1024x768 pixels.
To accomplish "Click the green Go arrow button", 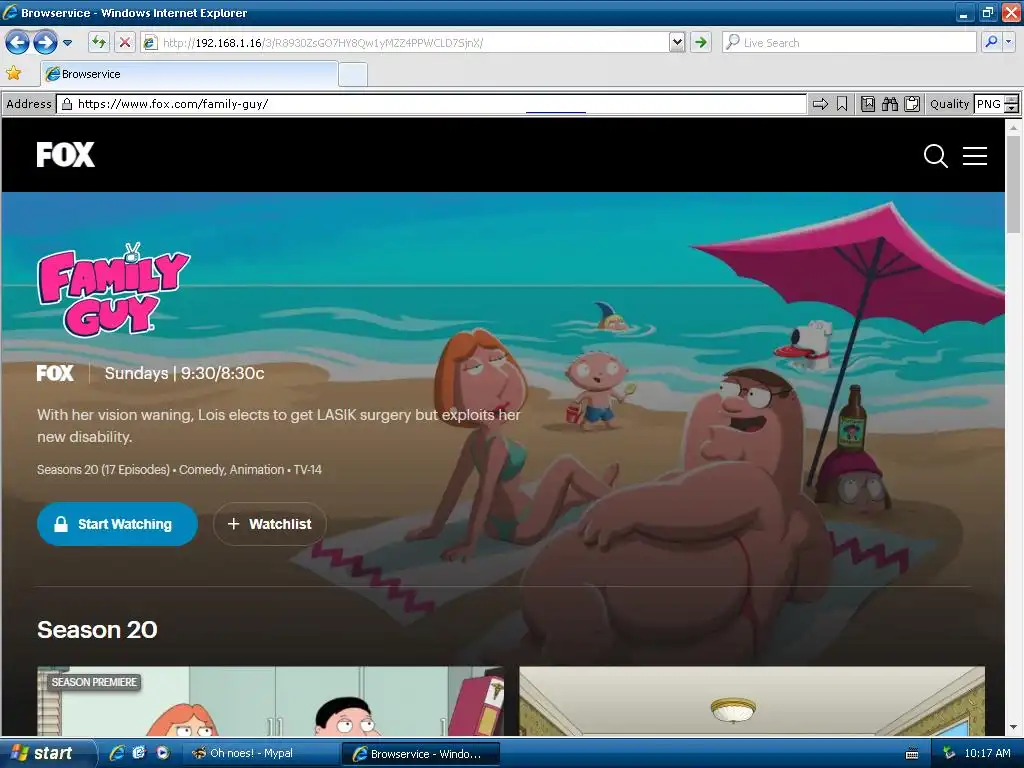I will coord(701,43).
